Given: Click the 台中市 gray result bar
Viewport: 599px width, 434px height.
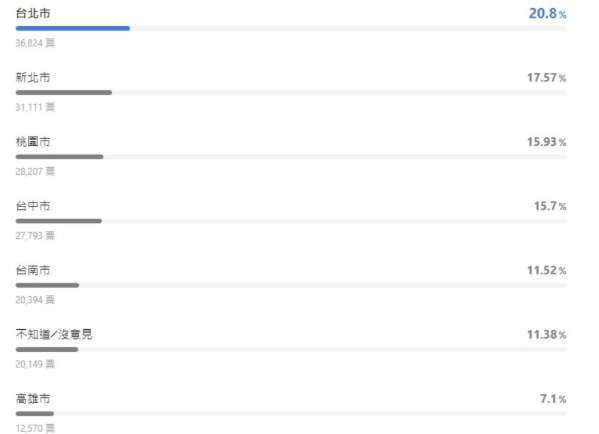Looking at the screenshot, I should coord(58,221).
